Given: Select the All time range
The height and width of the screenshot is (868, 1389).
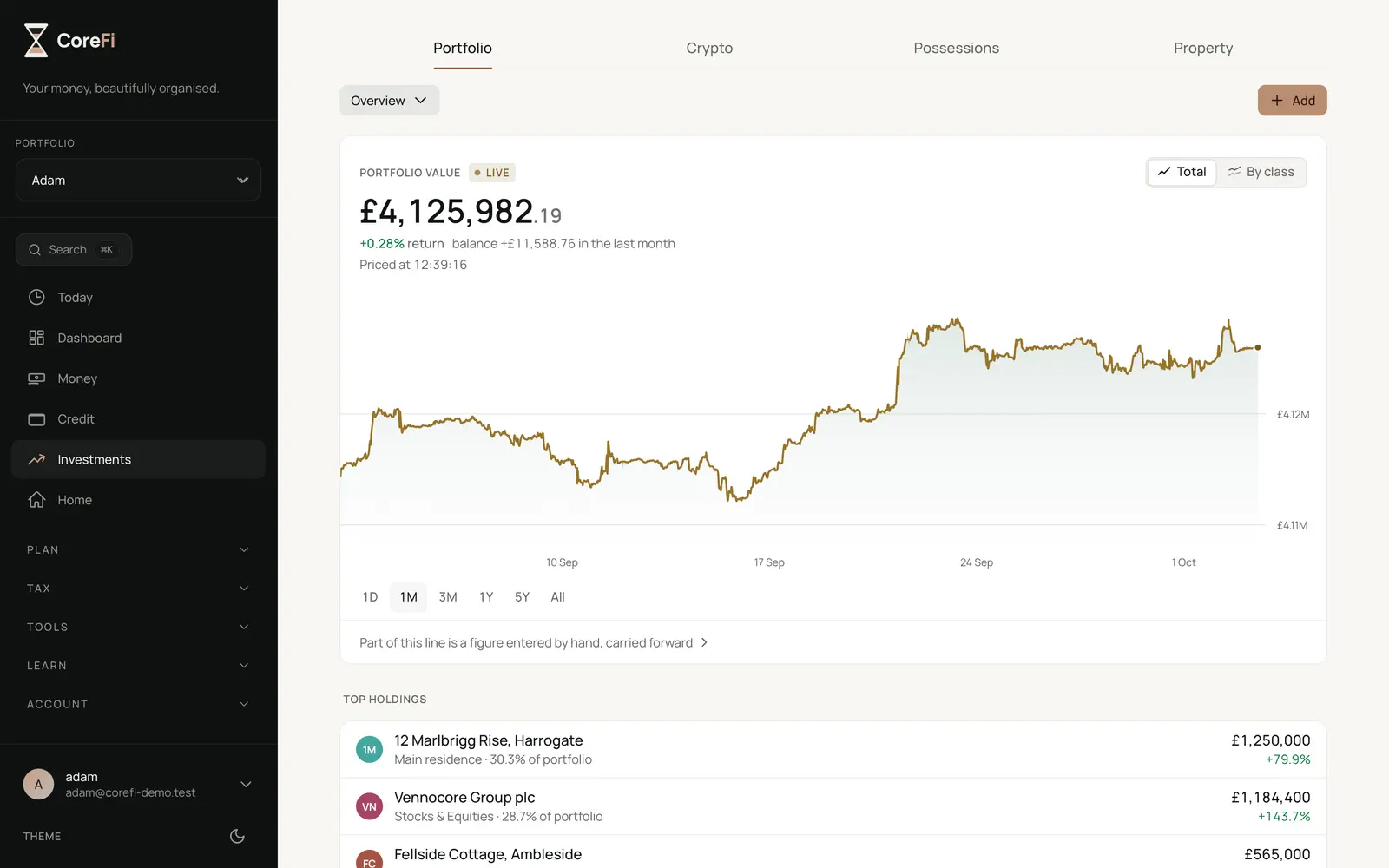Looking at the screenshot, I should click(557, 597).
